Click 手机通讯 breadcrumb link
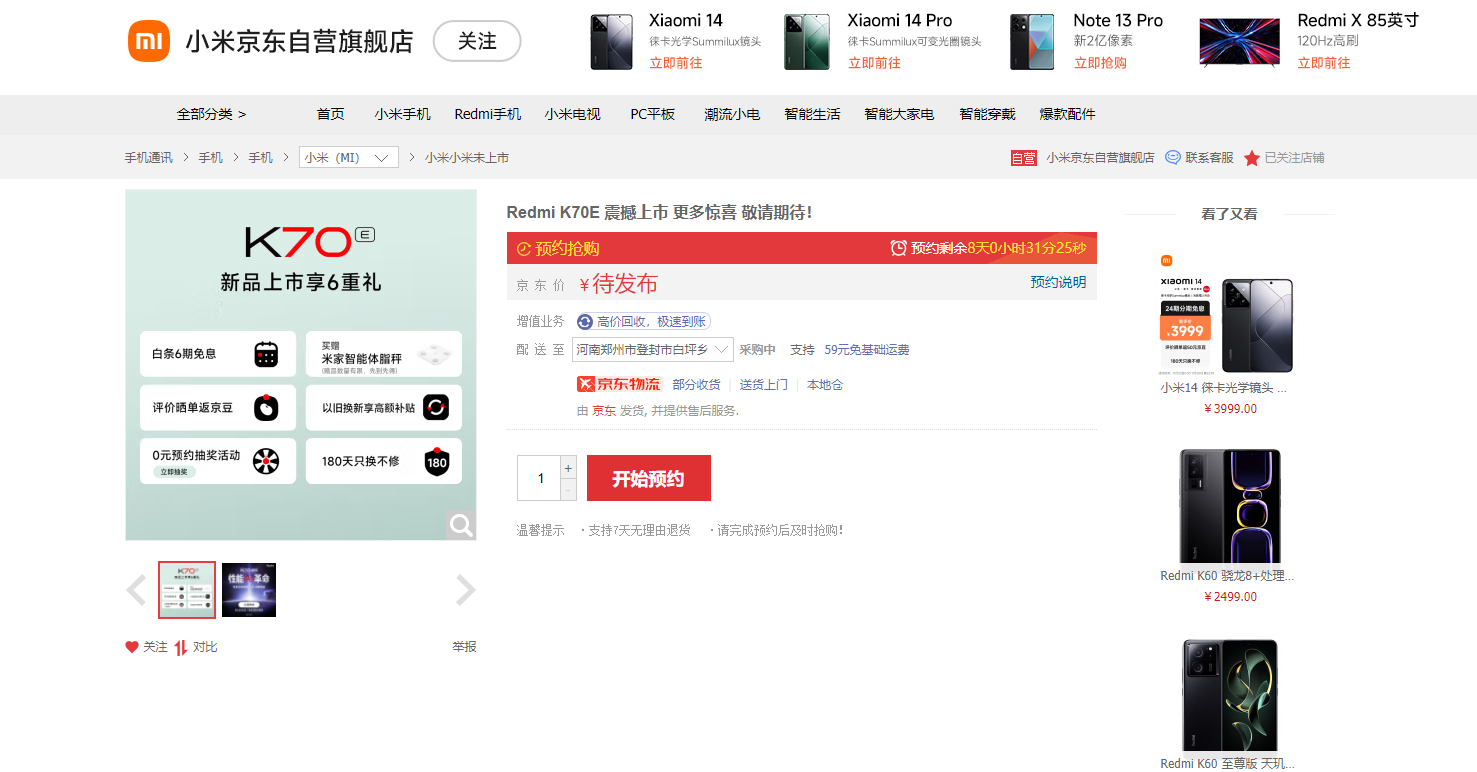Image resolution: width=1477 pixels, height=772 pixels. point(149,158)
